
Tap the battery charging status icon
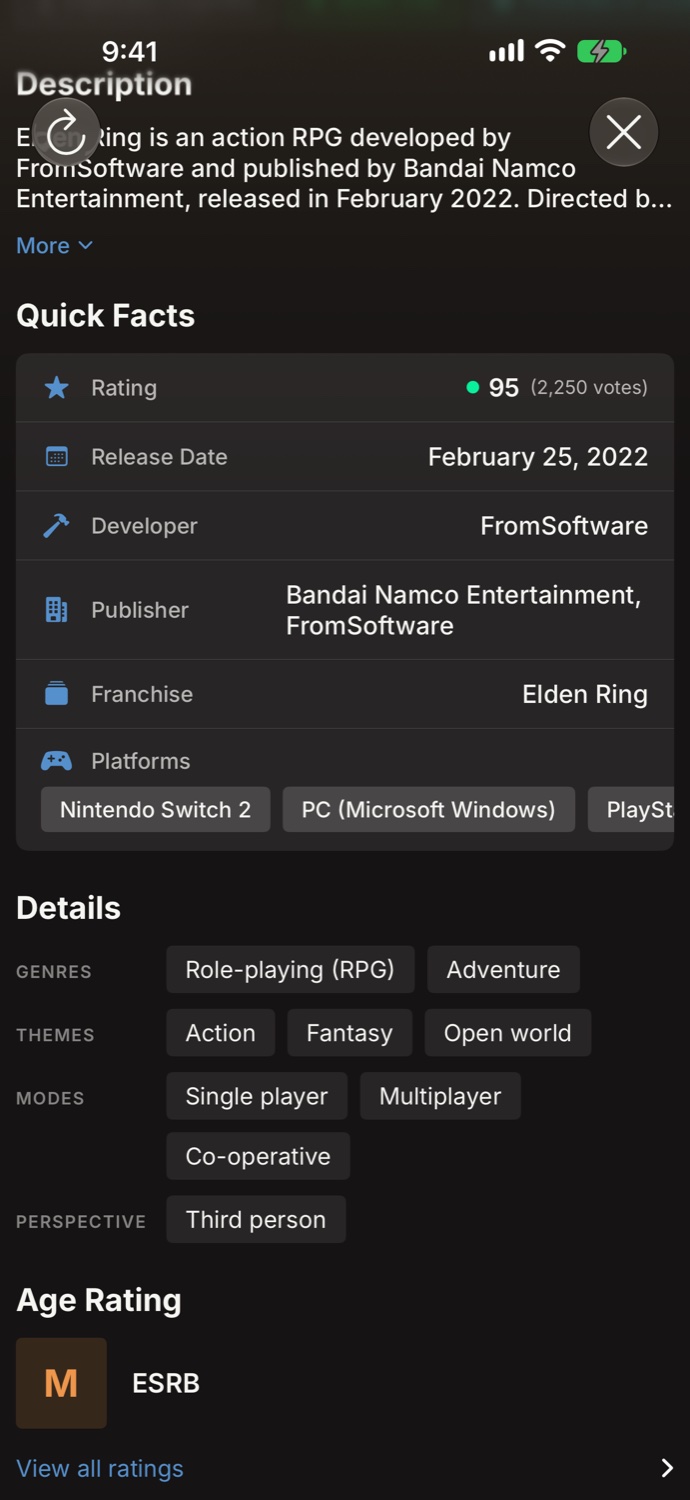[x=601, y=51]
